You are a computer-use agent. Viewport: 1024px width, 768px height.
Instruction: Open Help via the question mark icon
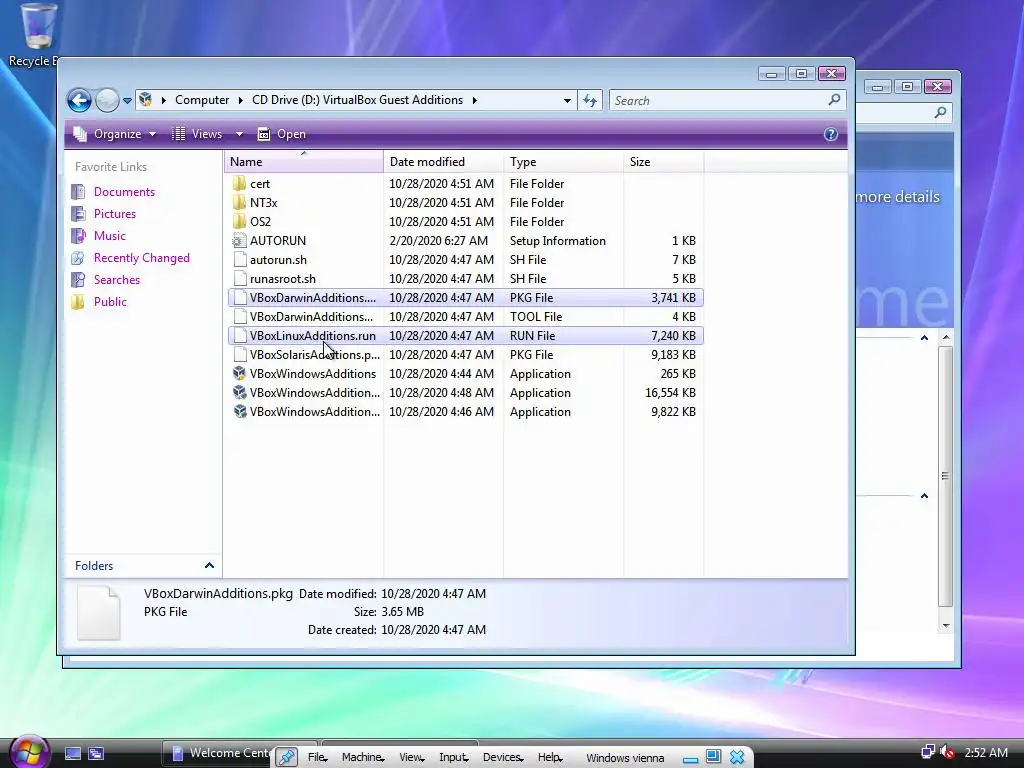831,134
